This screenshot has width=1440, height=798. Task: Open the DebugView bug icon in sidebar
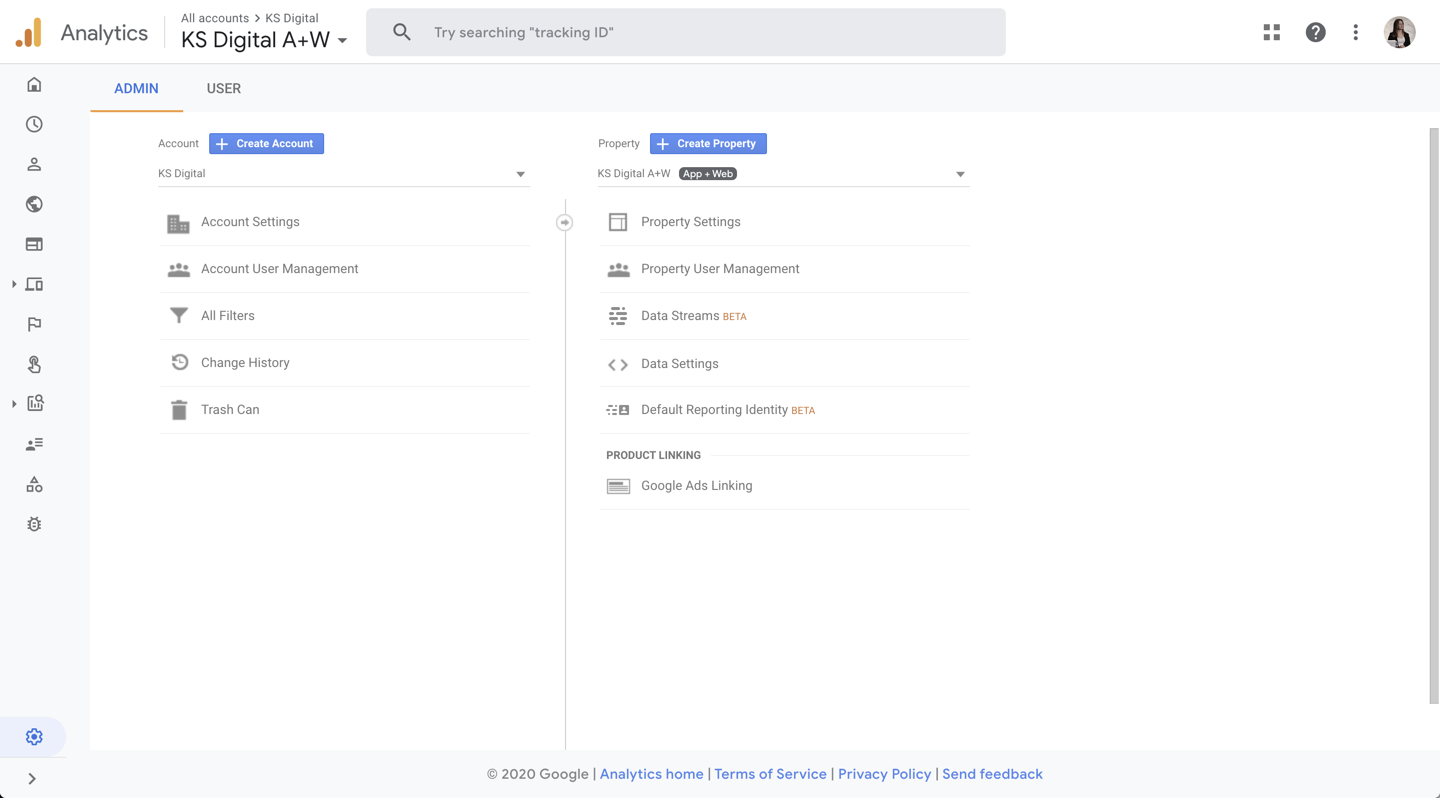click(x=34, y=524)
